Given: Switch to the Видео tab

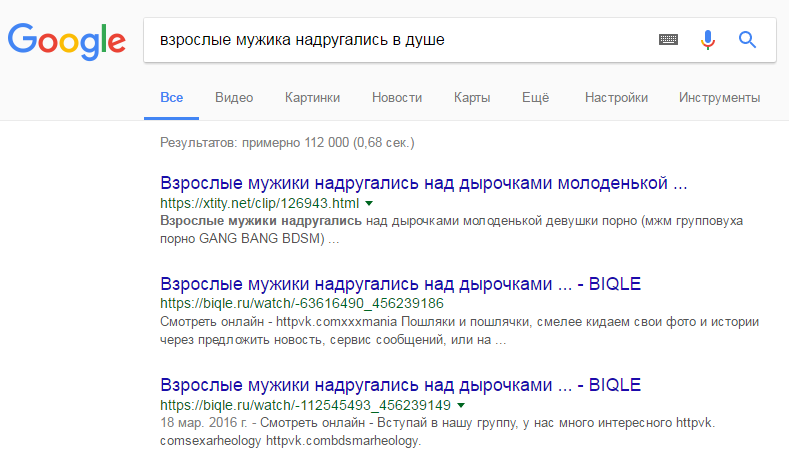Looking at the screenshot, I should pos(234,98).
